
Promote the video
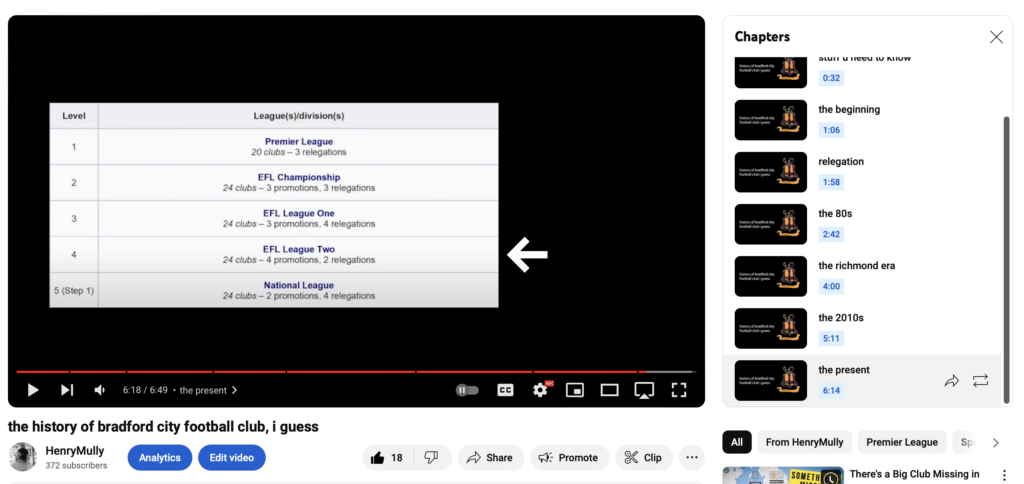[x=569, y=458]
